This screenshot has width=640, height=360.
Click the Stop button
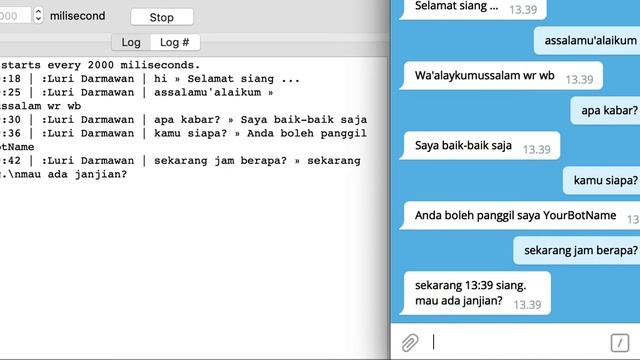point(162,17)
